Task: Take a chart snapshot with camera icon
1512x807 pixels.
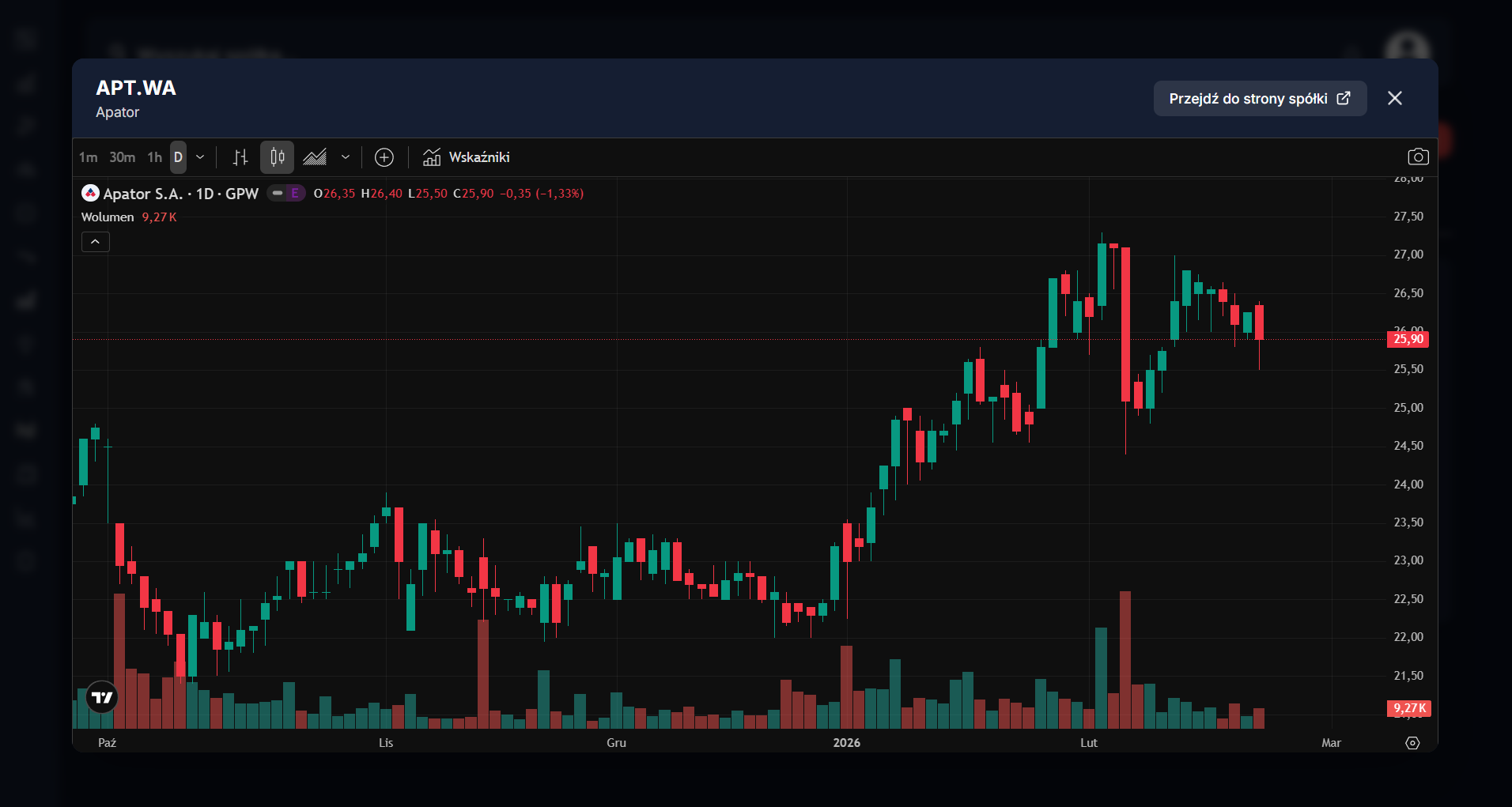Action: click(x=1418, y=156)
